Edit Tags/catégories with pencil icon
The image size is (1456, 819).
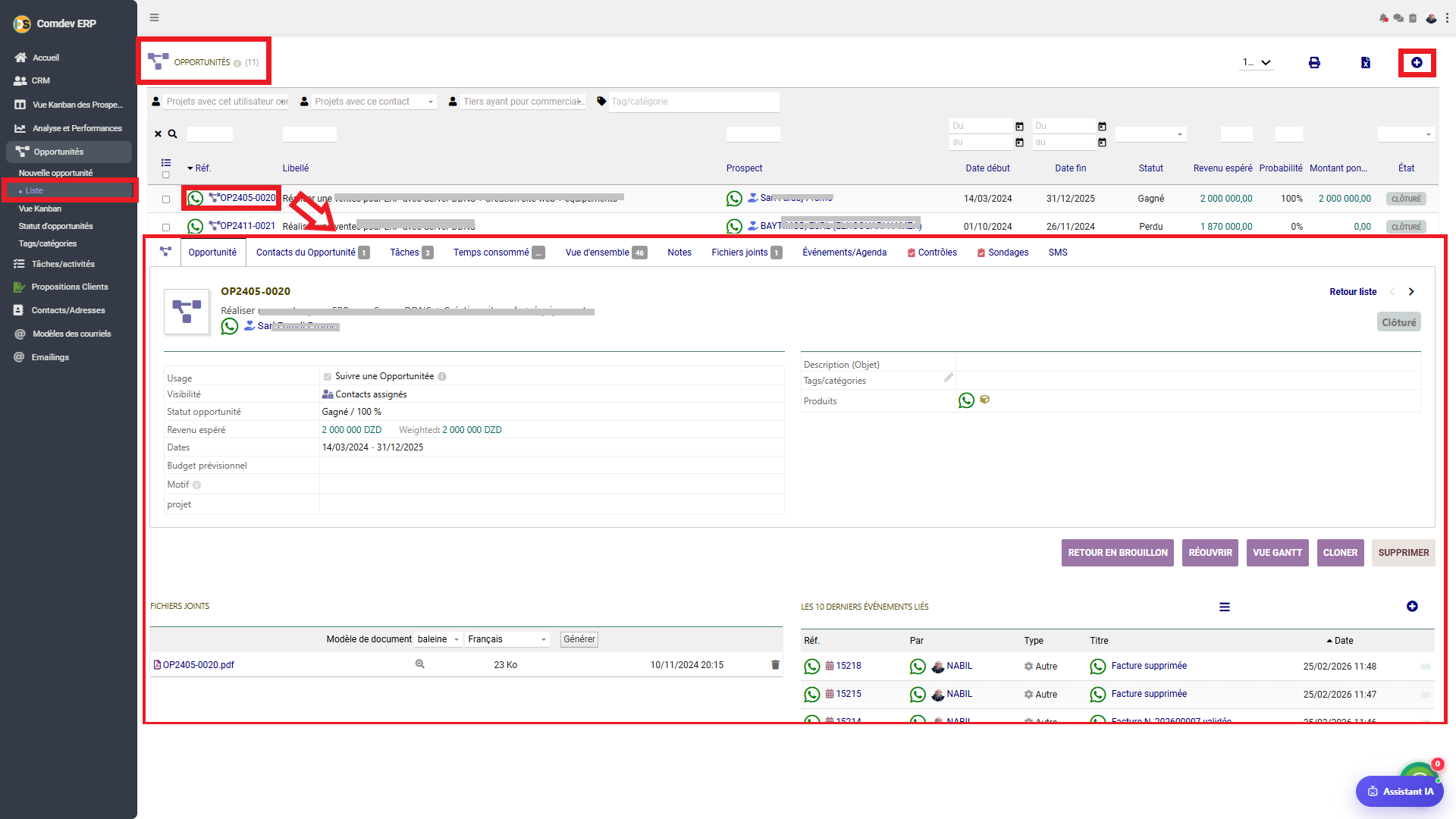948,378
